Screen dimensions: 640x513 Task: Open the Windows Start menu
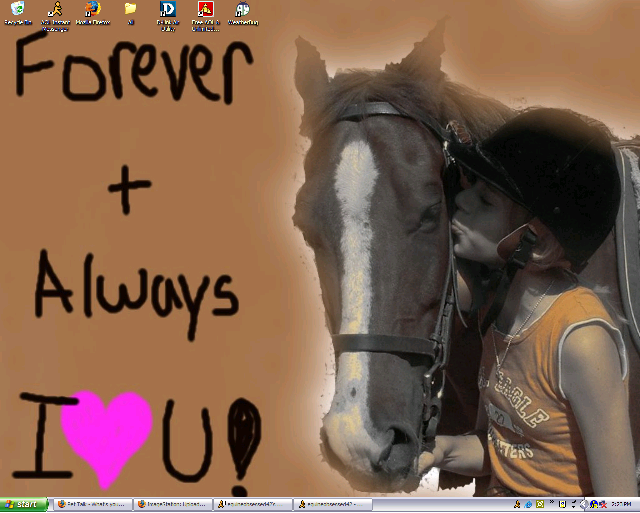point(24,504)
